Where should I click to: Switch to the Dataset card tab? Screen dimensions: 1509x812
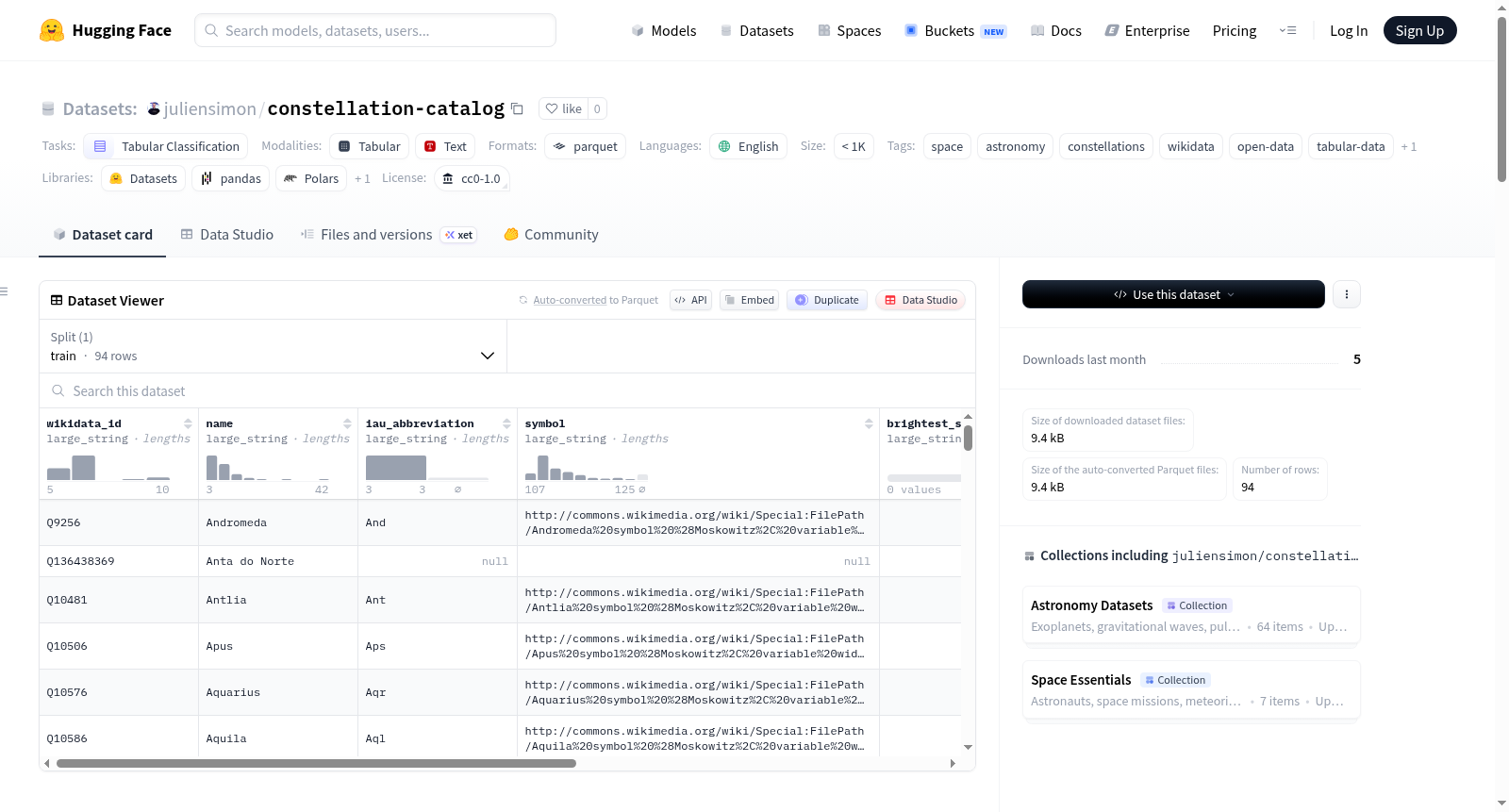tap(103, 235)
